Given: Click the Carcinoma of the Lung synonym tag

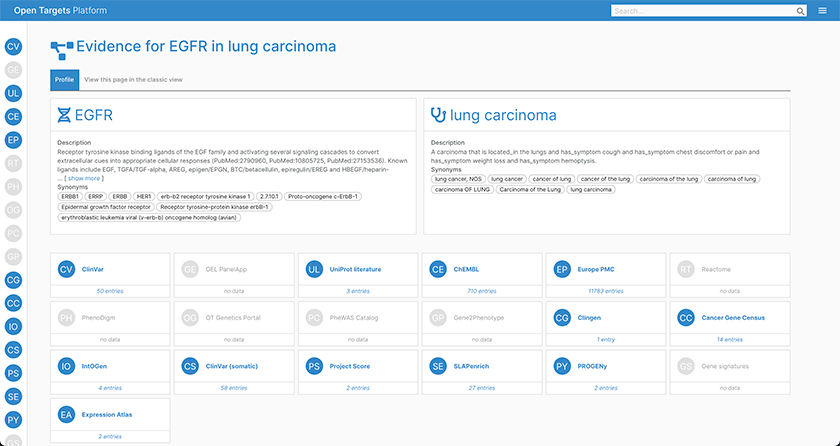Looking at the screenshot, I should [530, 190].
